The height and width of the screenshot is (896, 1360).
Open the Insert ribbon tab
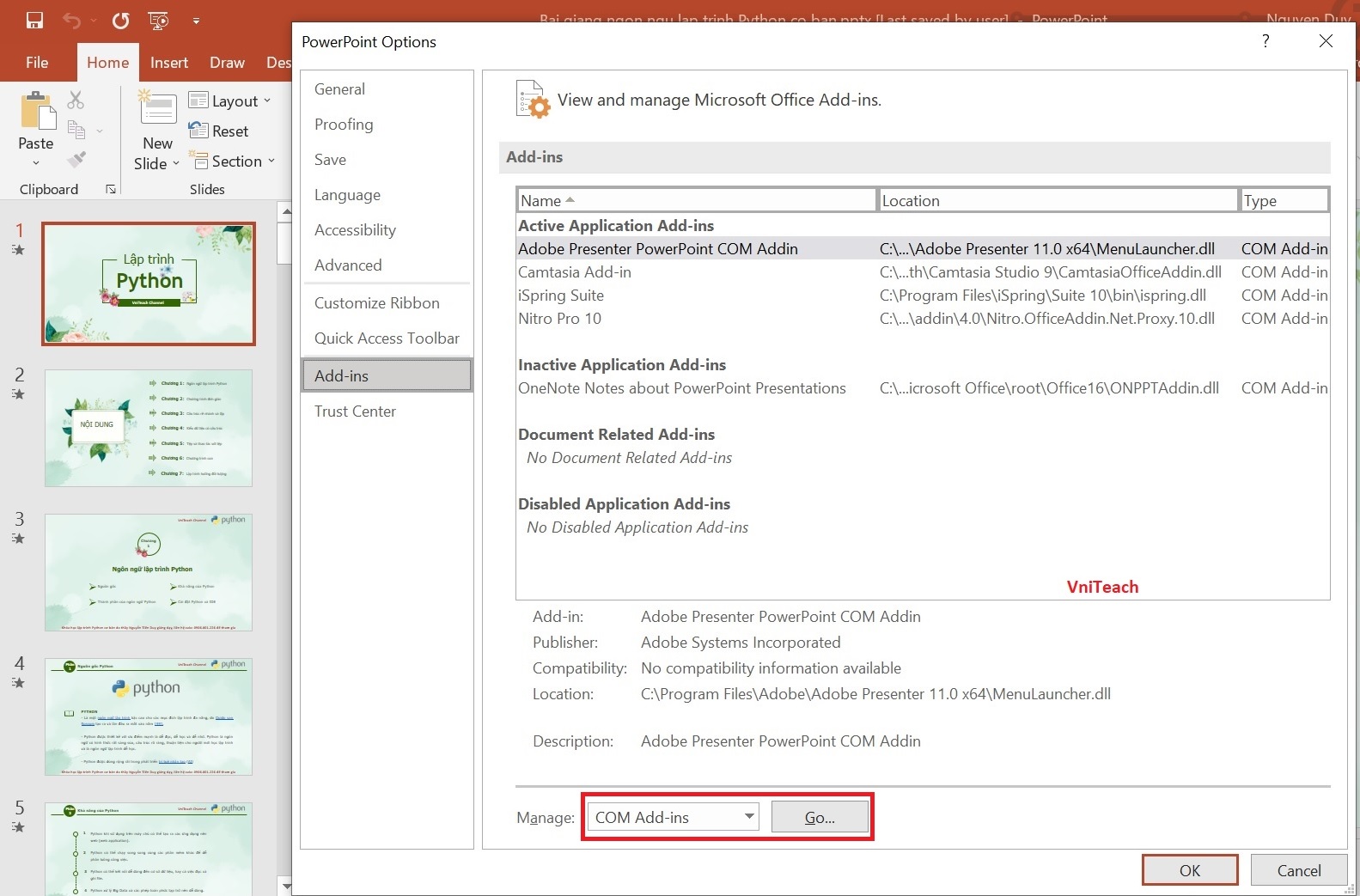168,63
